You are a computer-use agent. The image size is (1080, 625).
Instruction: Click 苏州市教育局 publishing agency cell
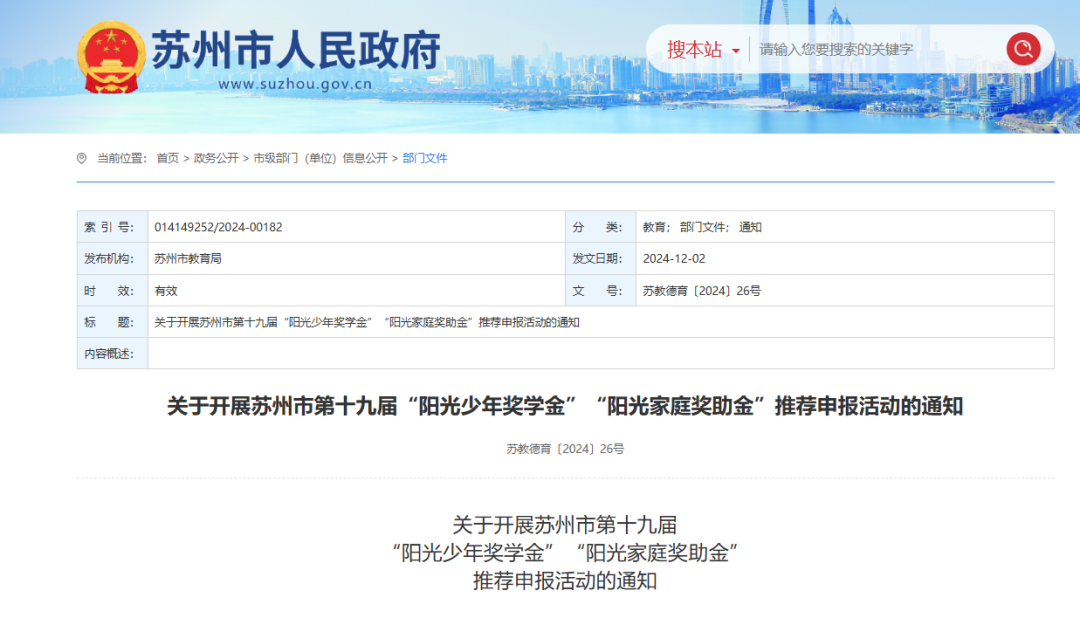click(x=188, y=259)
